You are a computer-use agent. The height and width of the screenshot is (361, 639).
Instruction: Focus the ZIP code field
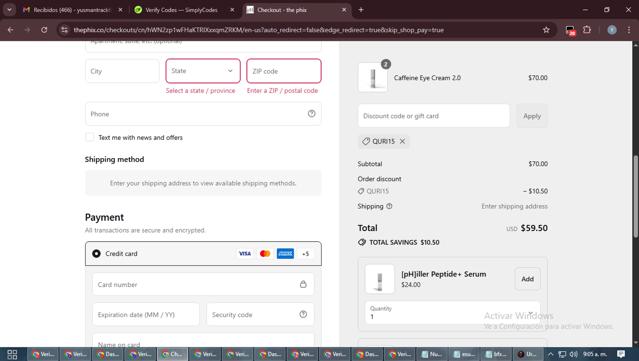[284, 71]
